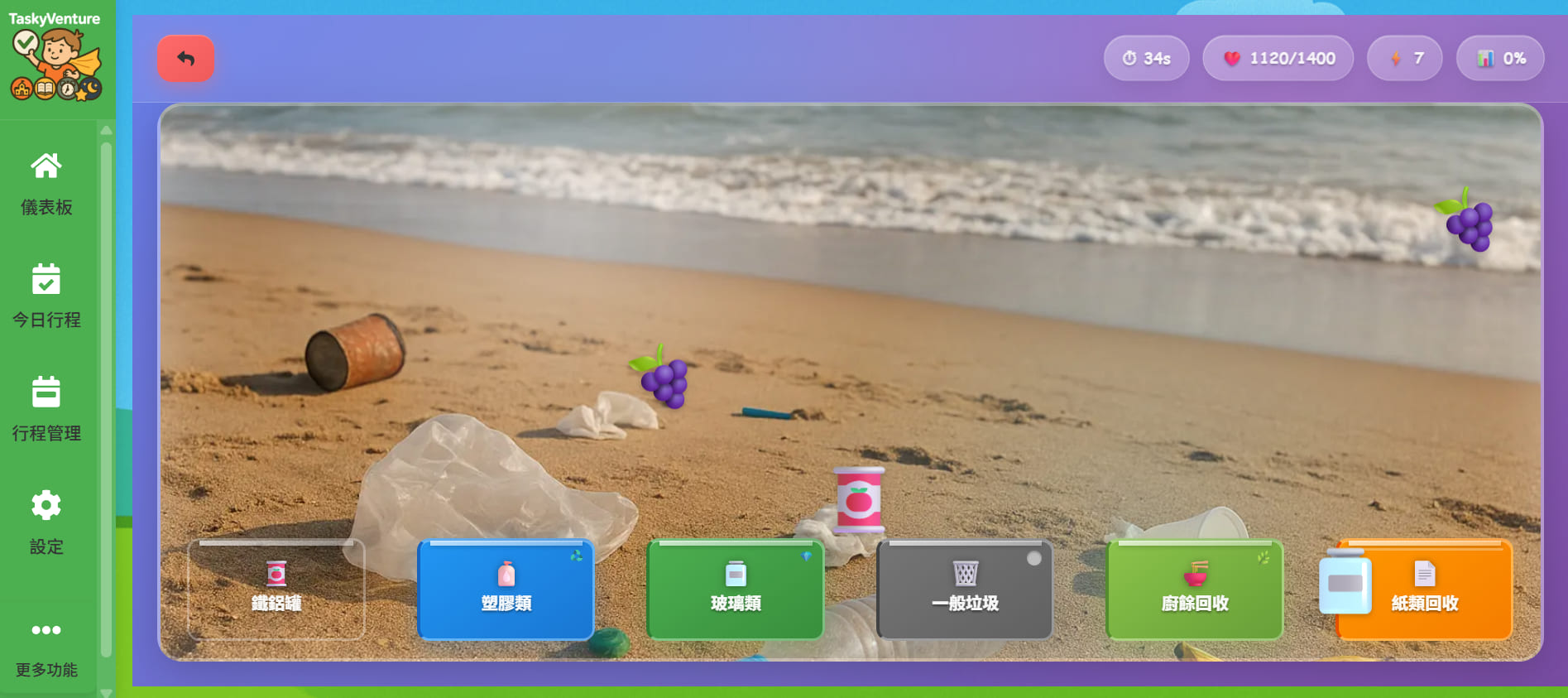Click the 1120/1400 heart points indicator
This screenshot has width=1568, height=698.
(1278, 59)
